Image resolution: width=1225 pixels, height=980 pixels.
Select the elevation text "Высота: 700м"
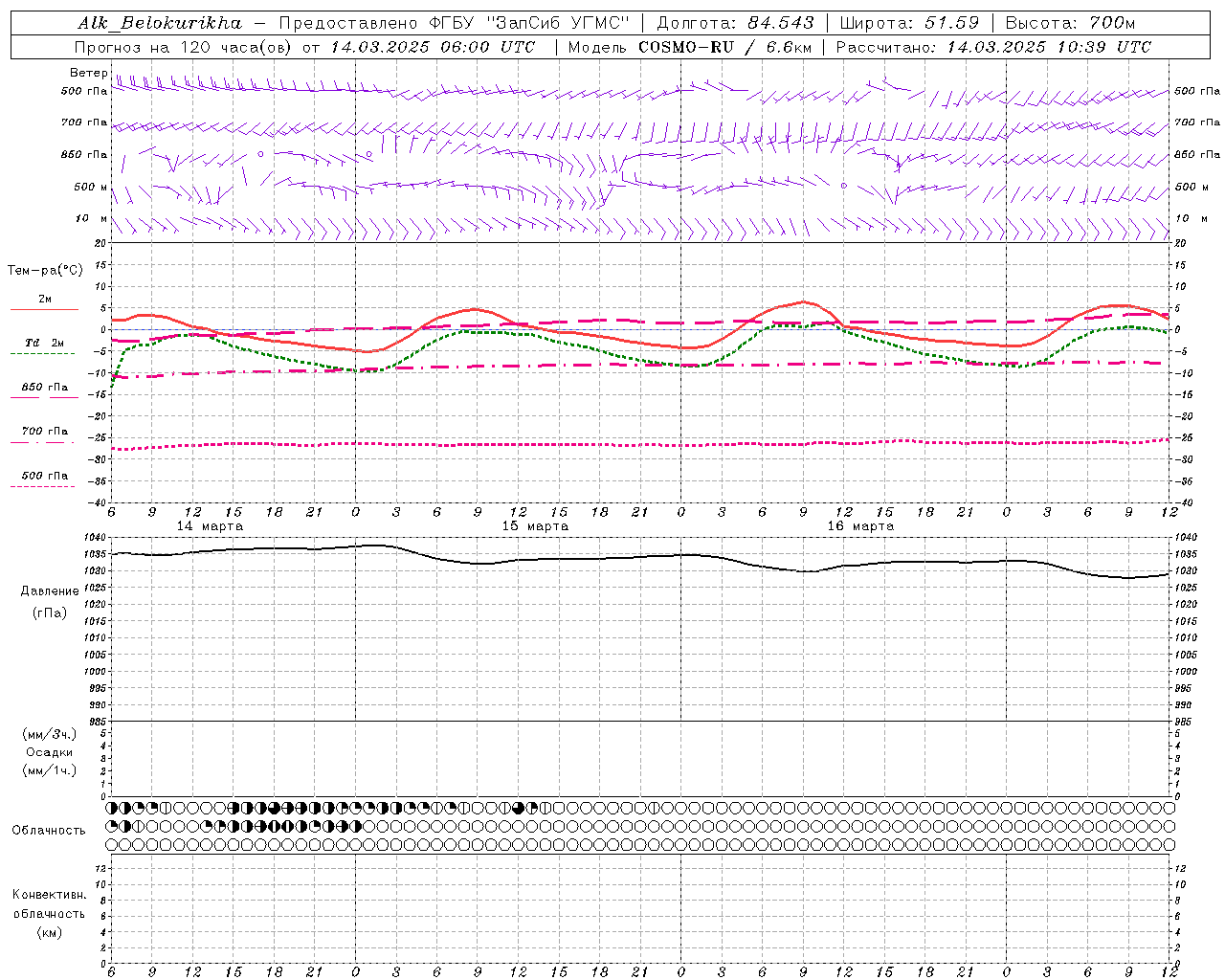(x=1071, y=23)
